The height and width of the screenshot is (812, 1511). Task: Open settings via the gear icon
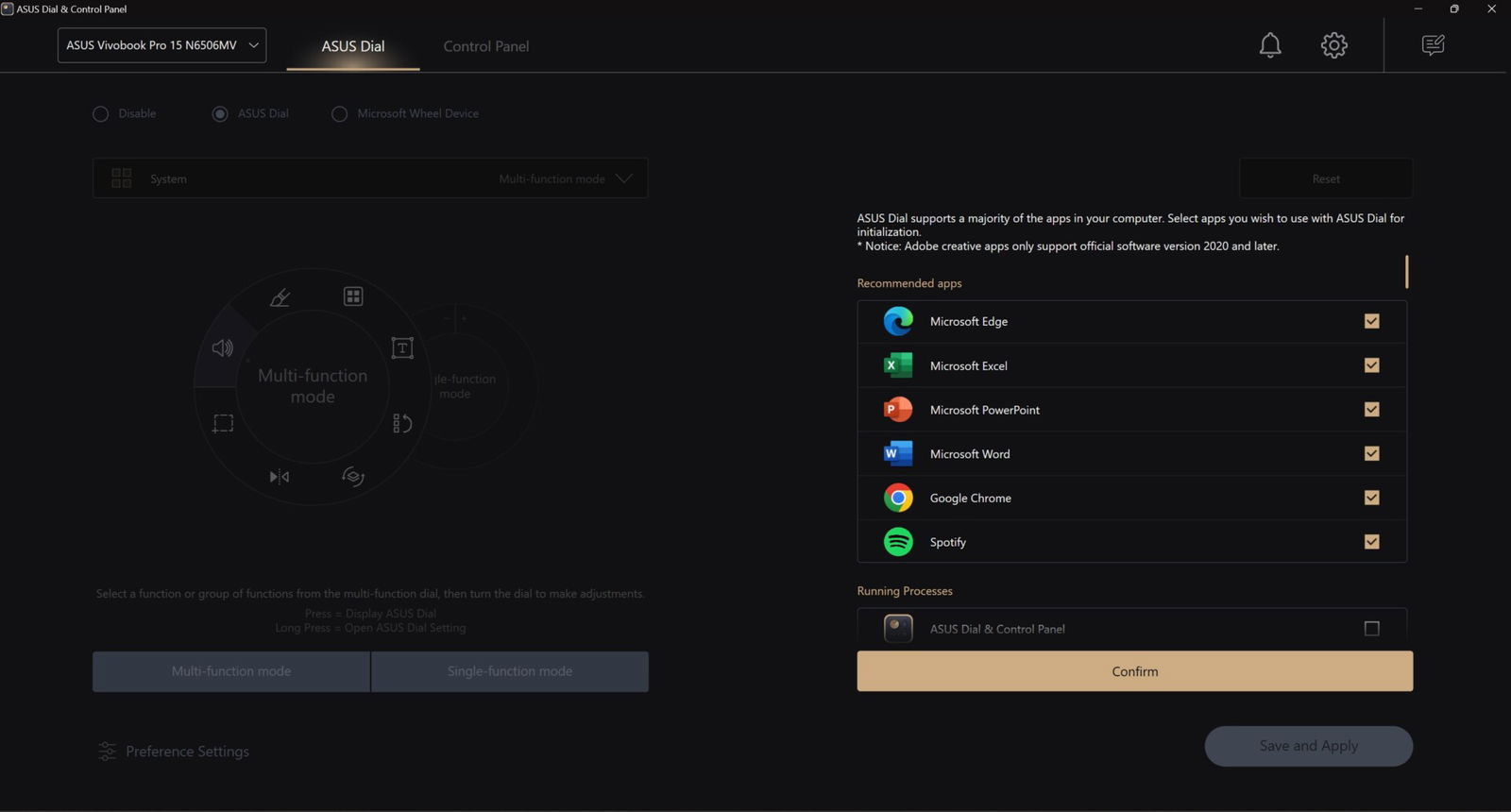point(1333,45)
